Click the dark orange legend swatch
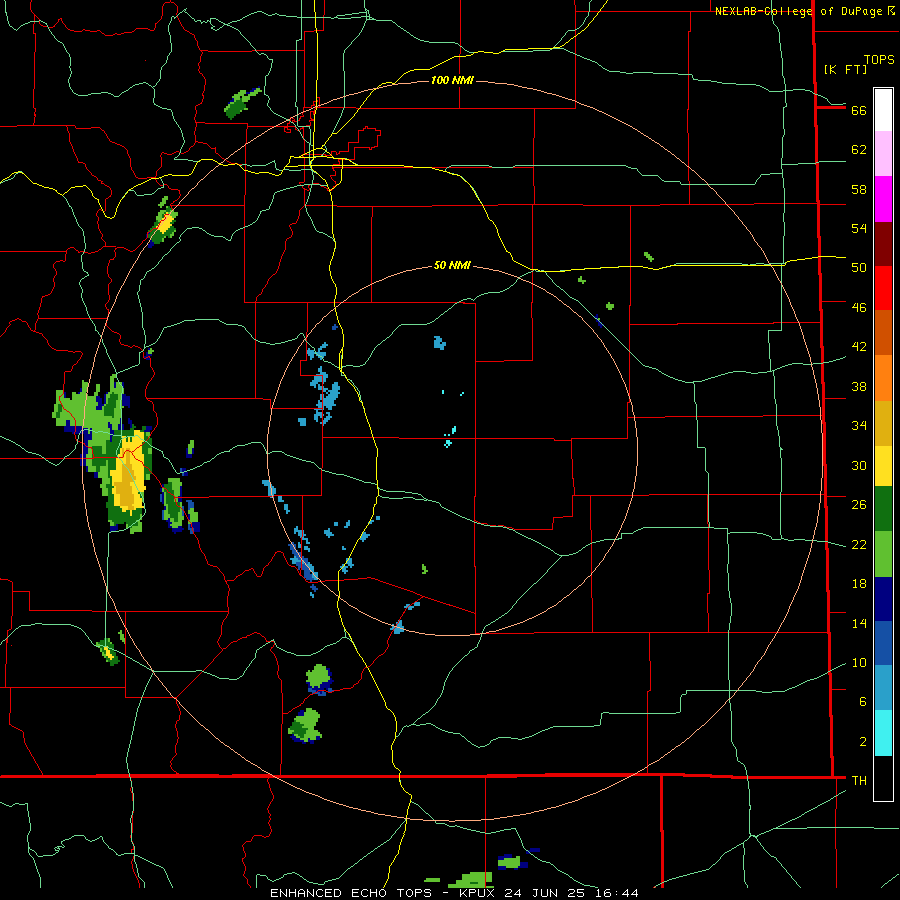Image resolution: width=900 pixels, height=900 pixels. coord(883,332)
